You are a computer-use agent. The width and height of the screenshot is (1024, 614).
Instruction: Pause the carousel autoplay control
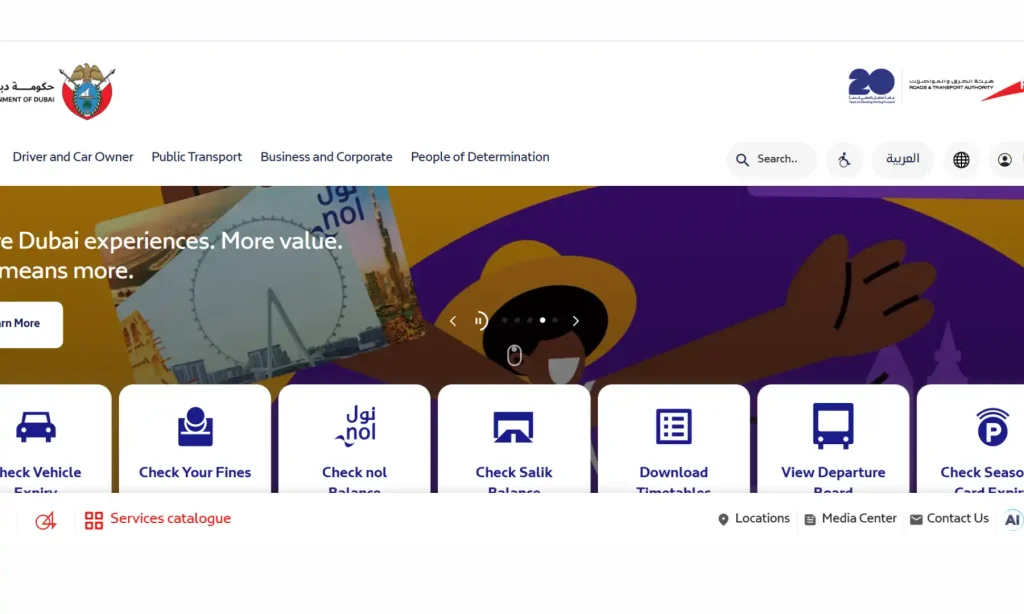pyautogui.click(x=480, y=320)
